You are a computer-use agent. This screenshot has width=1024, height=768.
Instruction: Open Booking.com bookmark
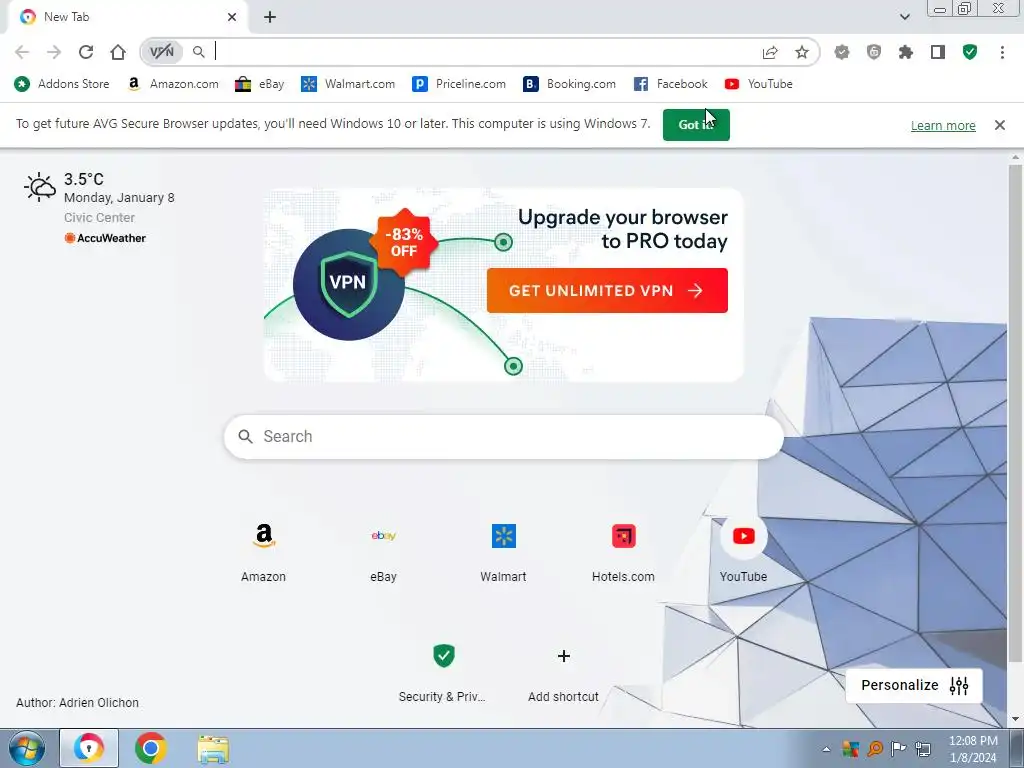click(x=570, y=84)
